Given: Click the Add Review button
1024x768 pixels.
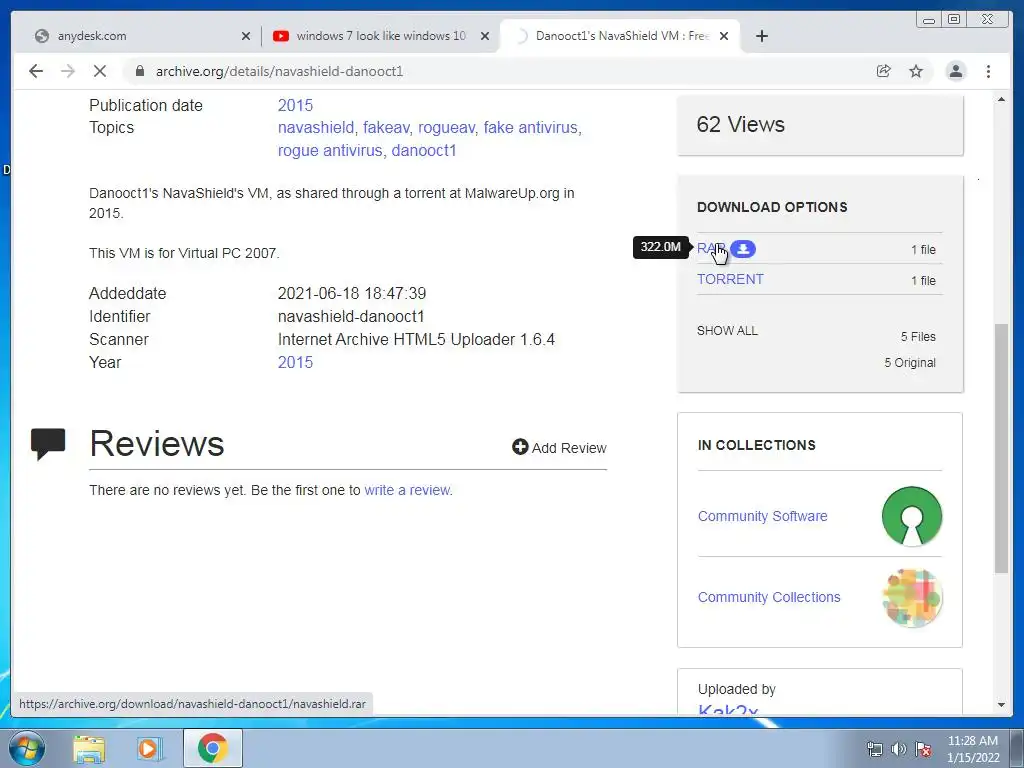Looking at the screenshot, I should pos(560,447).
